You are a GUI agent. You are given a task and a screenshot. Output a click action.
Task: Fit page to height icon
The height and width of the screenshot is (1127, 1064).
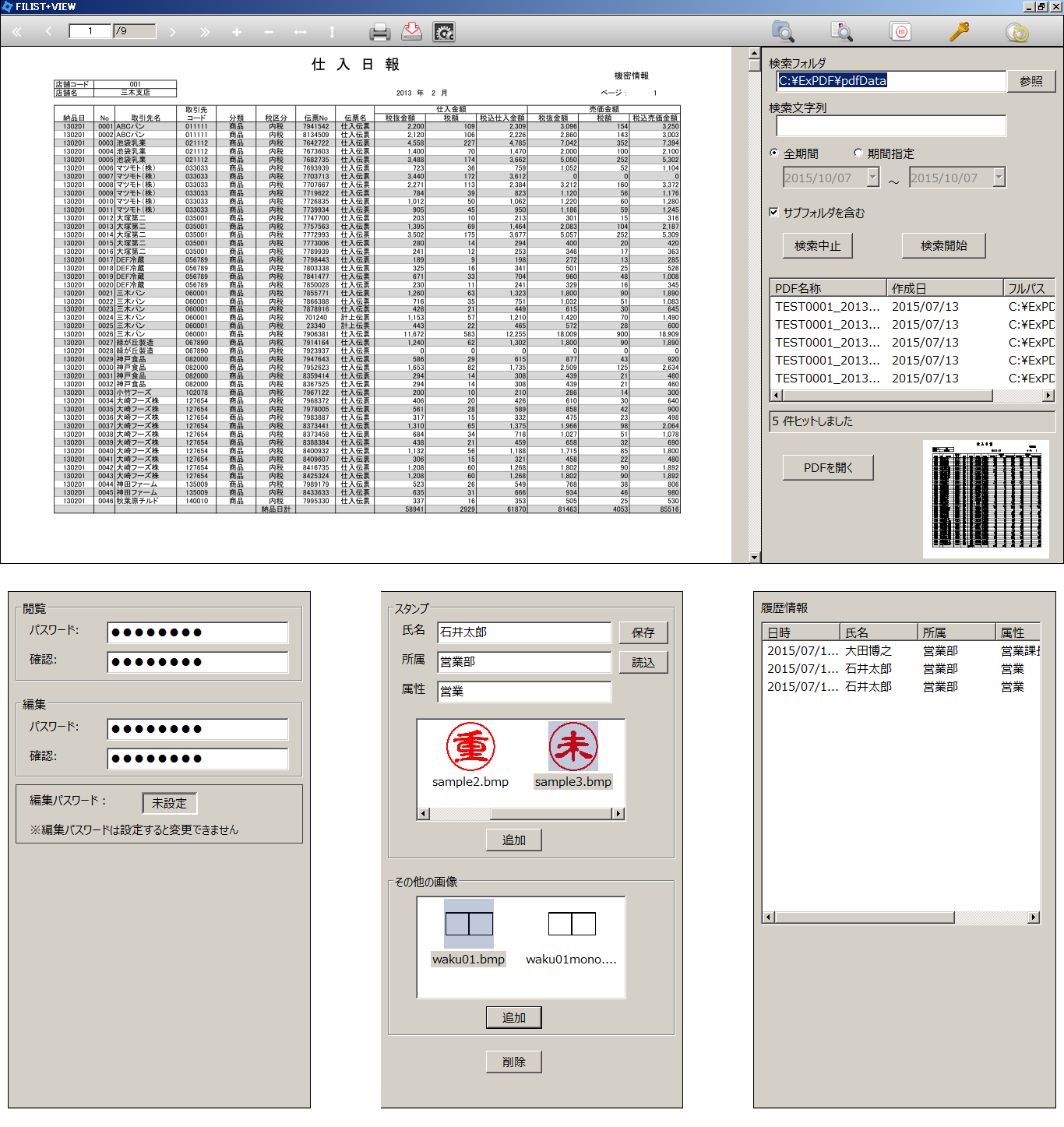click(x=332, y=32)
